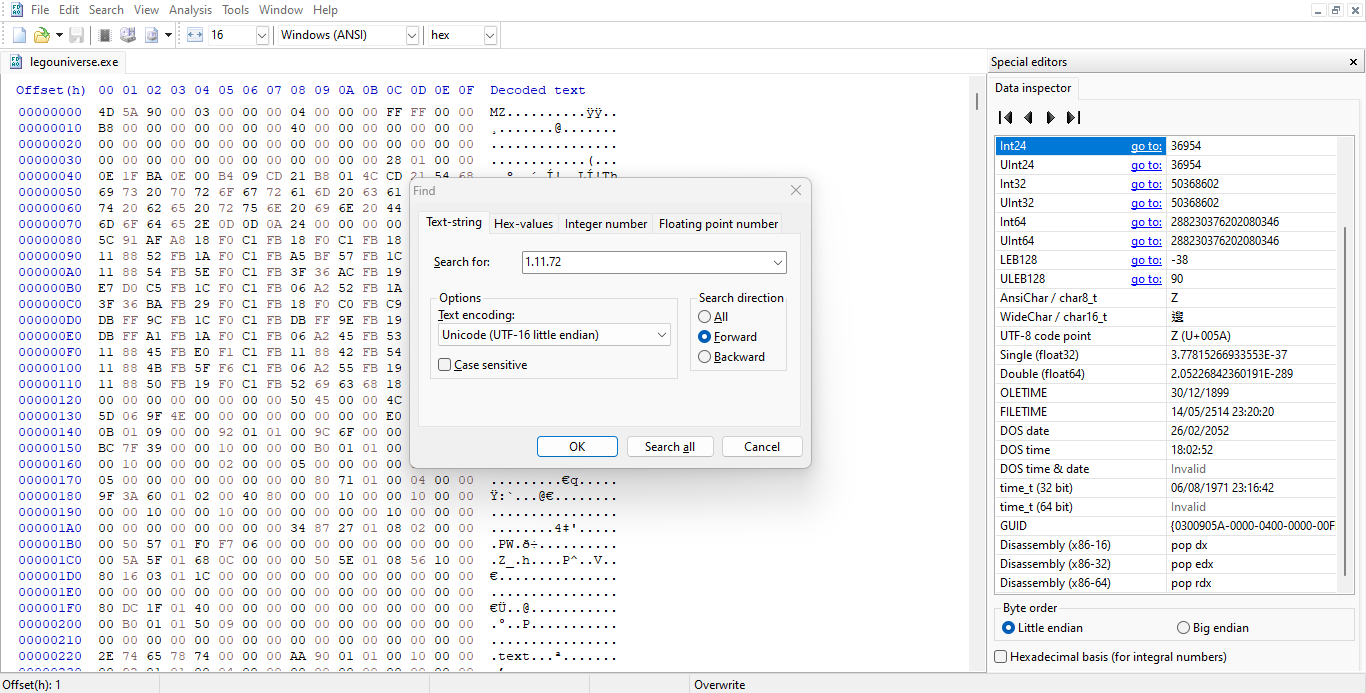This screenshot has width=1366, height=693.
Task: Click the Double (float64) value row
Action: tap(1166, 374)
